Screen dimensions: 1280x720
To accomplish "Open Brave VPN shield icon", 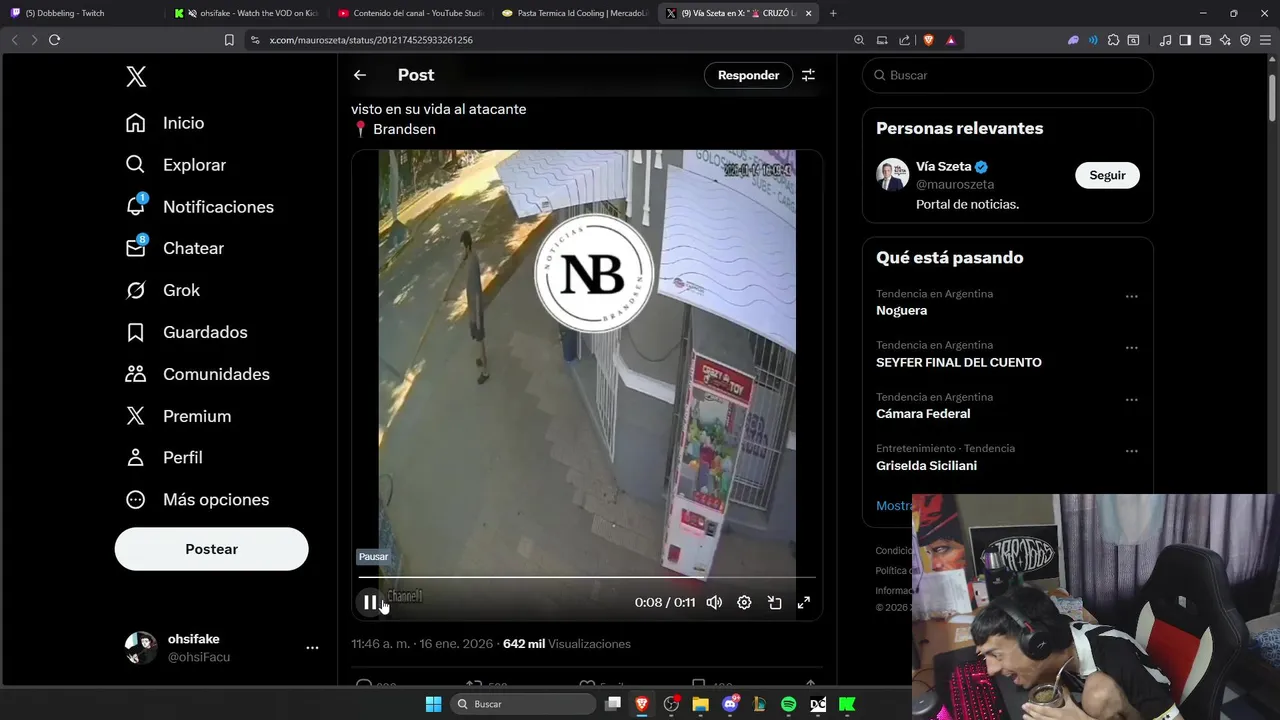I will point(1245,40).
